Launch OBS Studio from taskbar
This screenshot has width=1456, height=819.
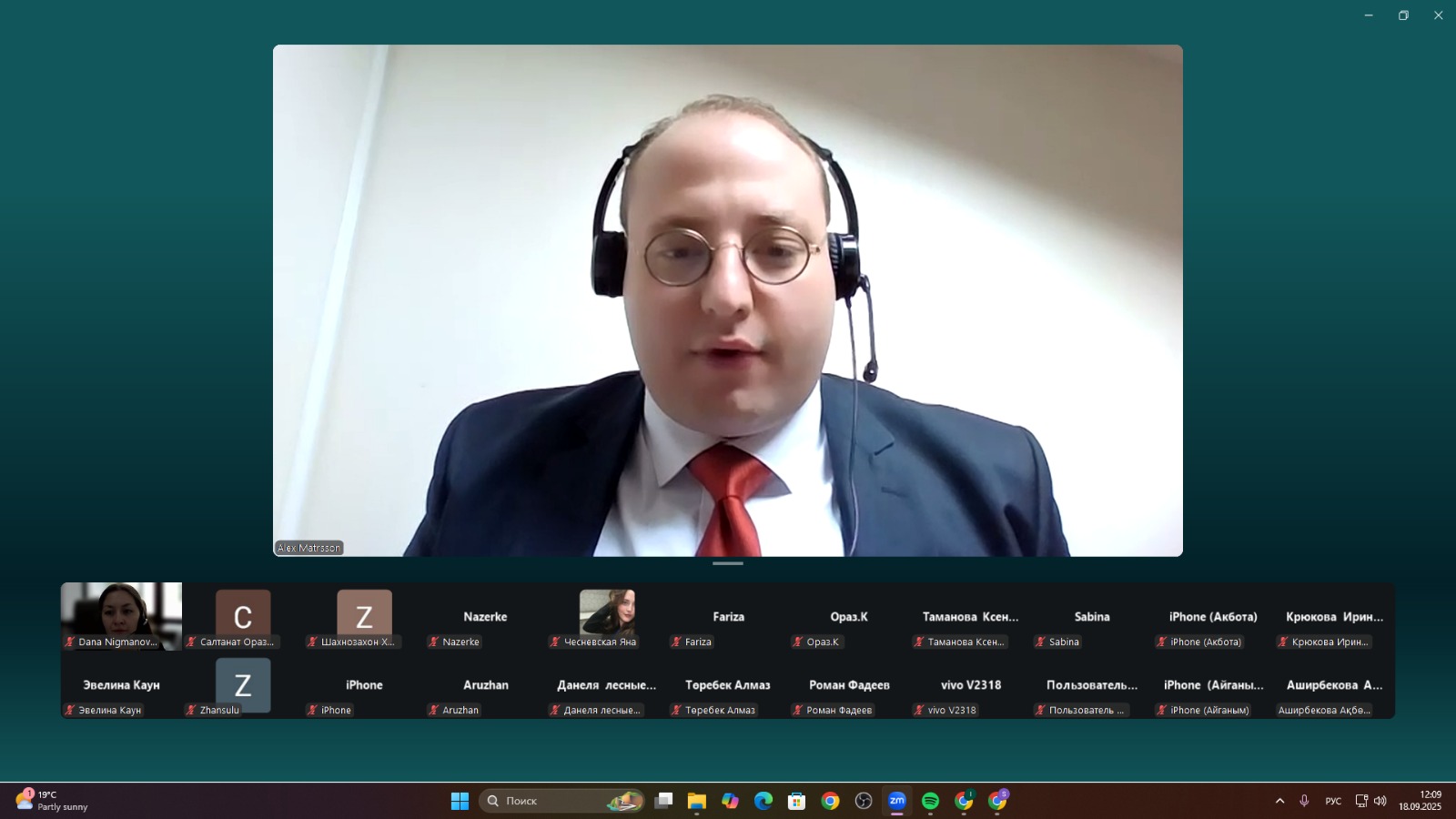click(x=864, y=801)
